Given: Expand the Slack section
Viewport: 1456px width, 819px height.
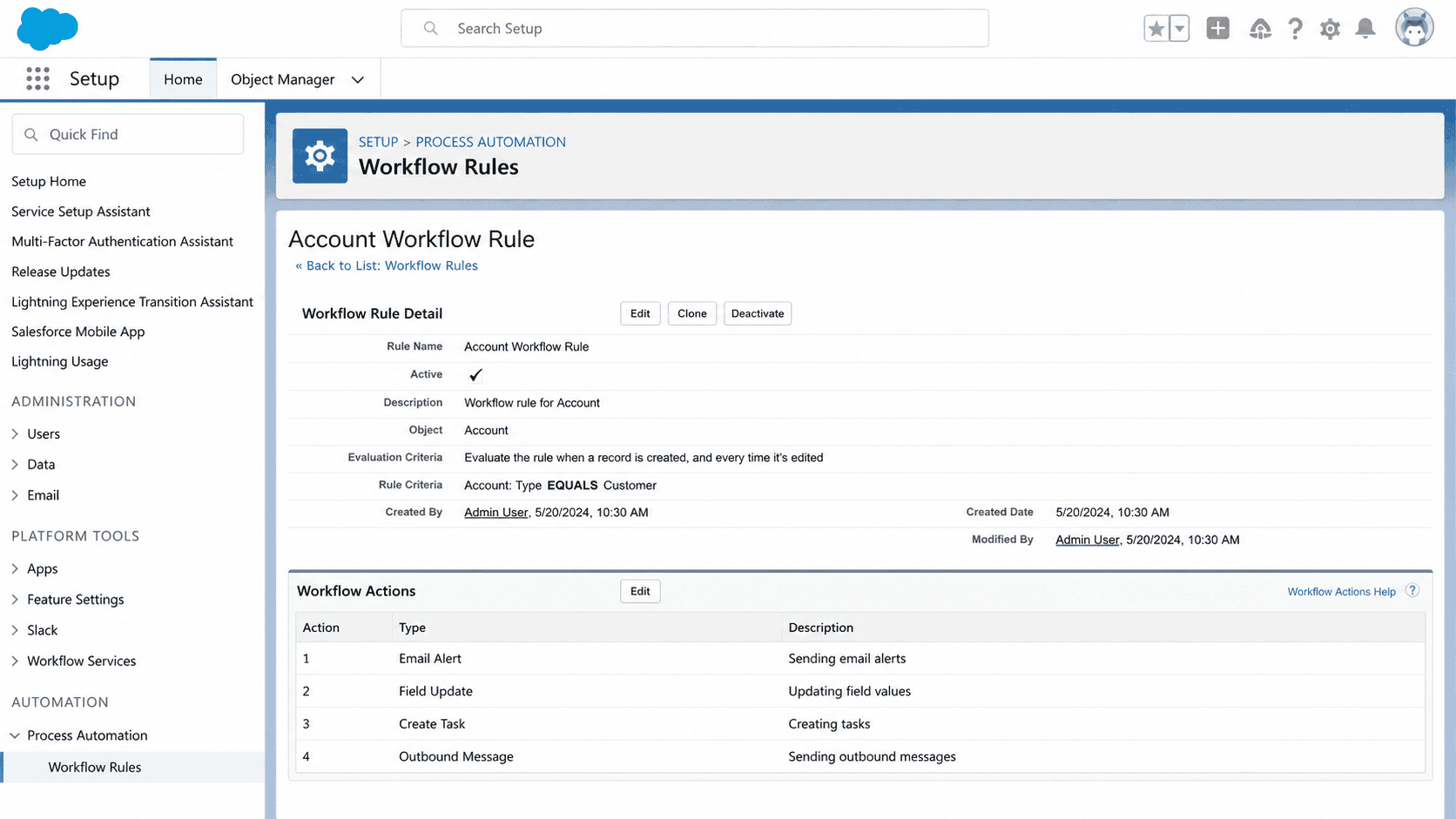Looking at the screenshot, I should tap(15, 630).
